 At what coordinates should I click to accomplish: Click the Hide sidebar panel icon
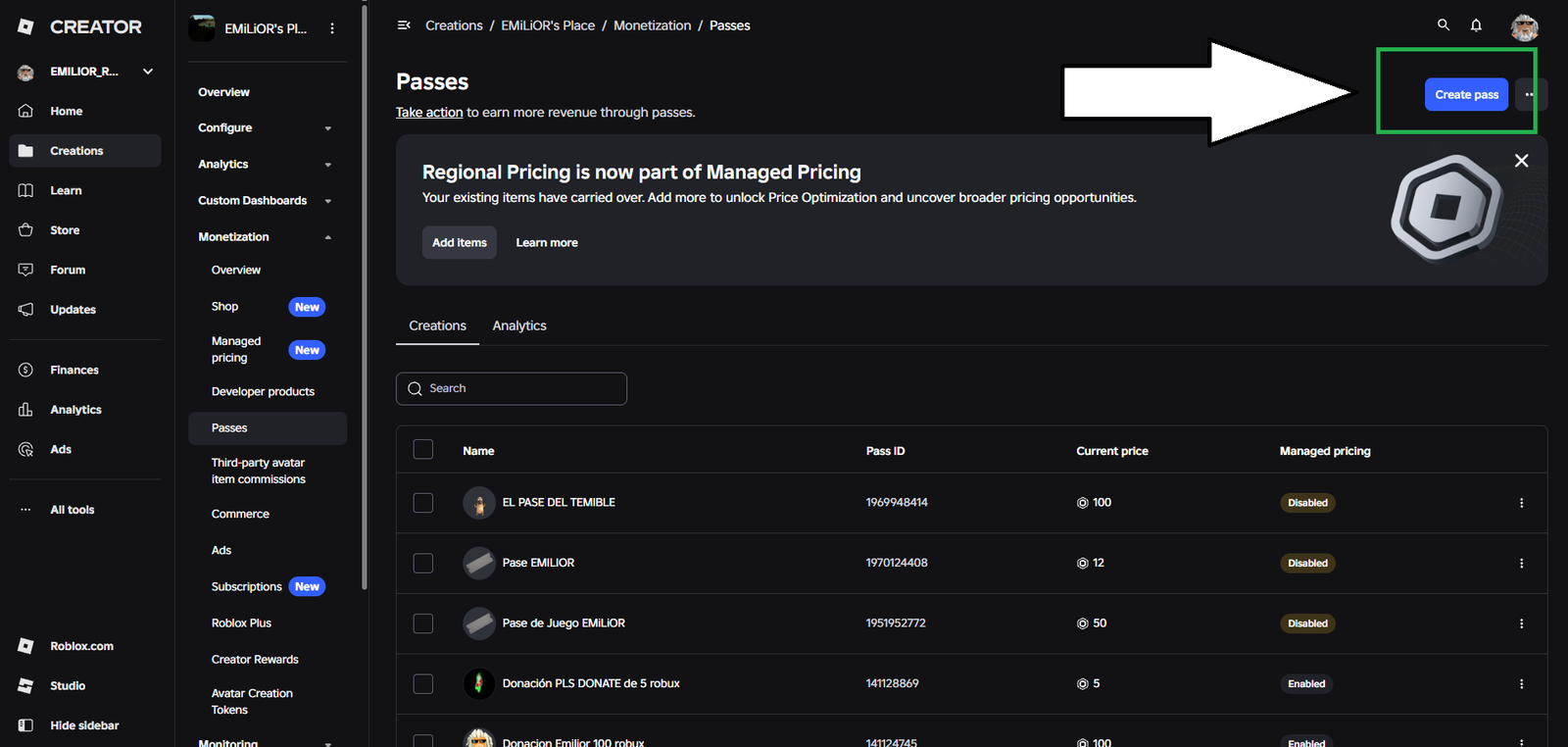point(26,725)
